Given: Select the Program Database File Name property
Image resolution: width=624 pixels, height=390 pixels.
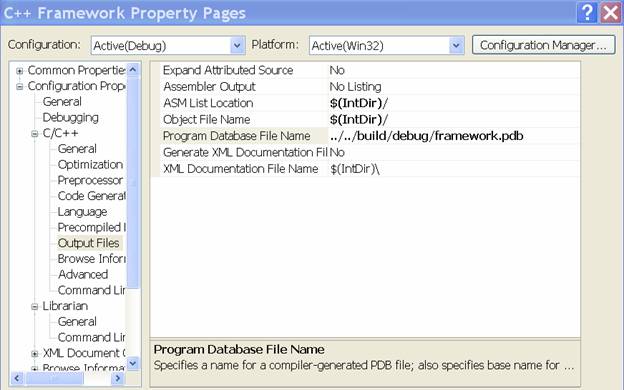Looking at the screenshot, I should (x=236, y=136).
